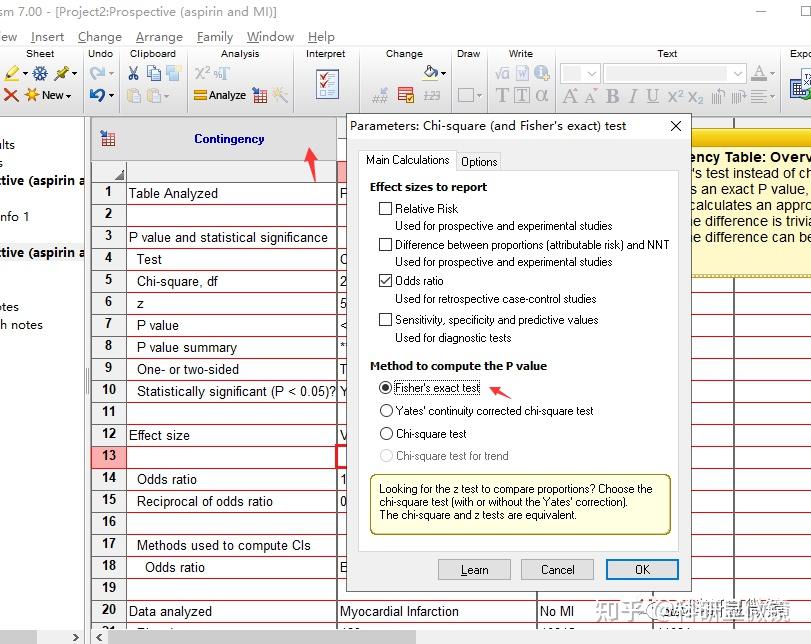Select the 'Table Analyzed' cell
The image size is (811, 644).
(232, 193)
